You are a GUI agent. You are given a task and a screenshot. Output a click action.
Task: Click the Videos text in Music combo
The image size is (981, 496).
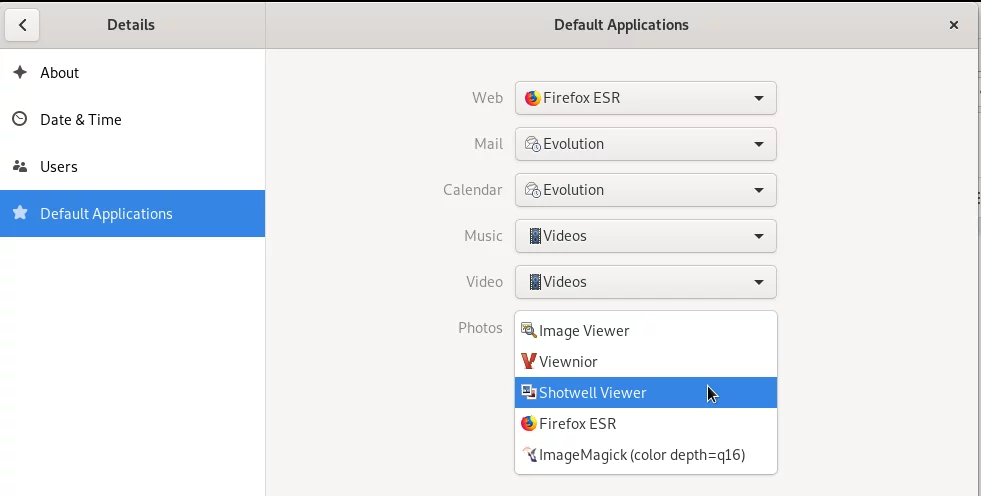(564, 236)
